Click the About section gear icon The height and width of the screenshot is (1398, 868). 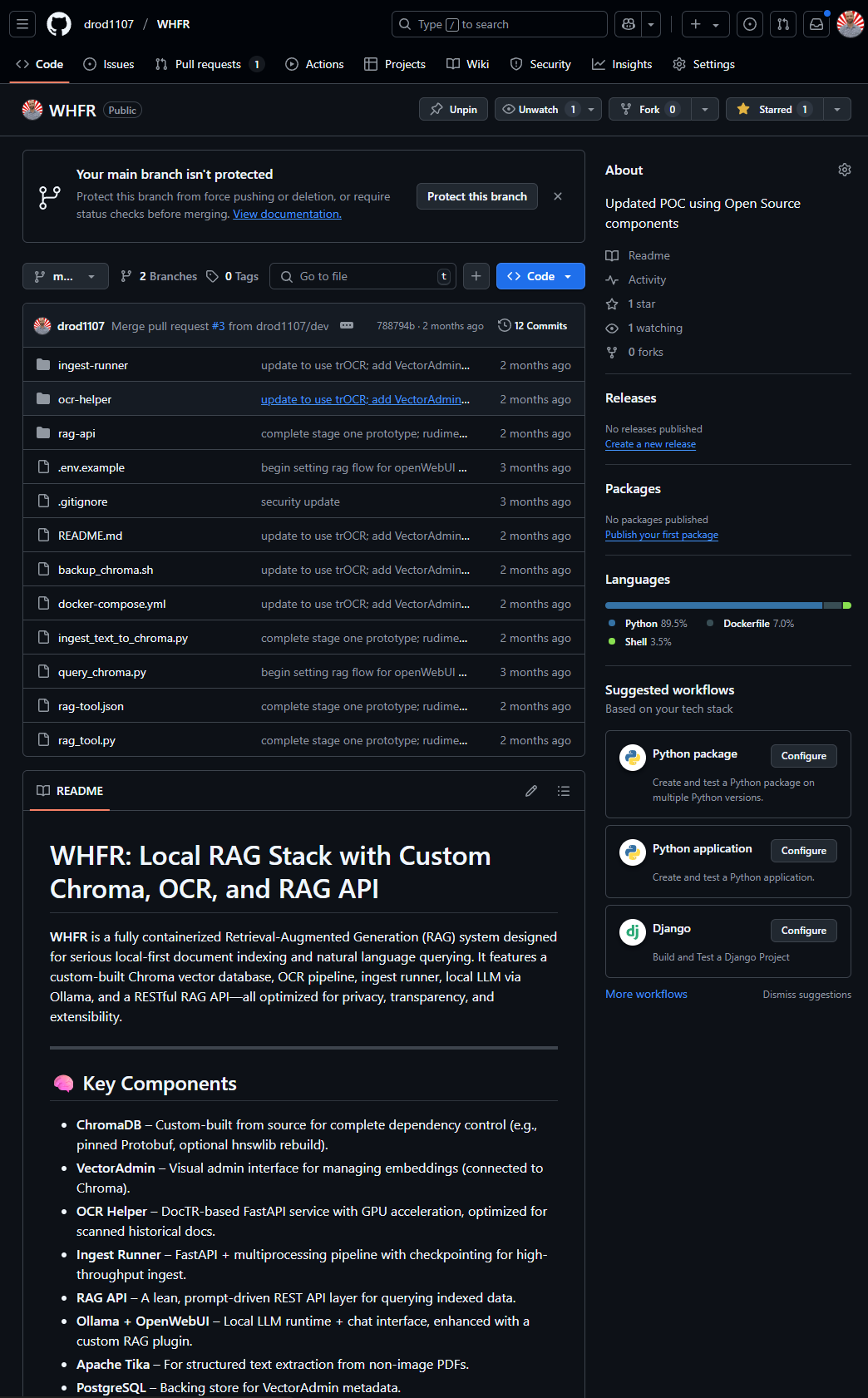coord(844,170)
